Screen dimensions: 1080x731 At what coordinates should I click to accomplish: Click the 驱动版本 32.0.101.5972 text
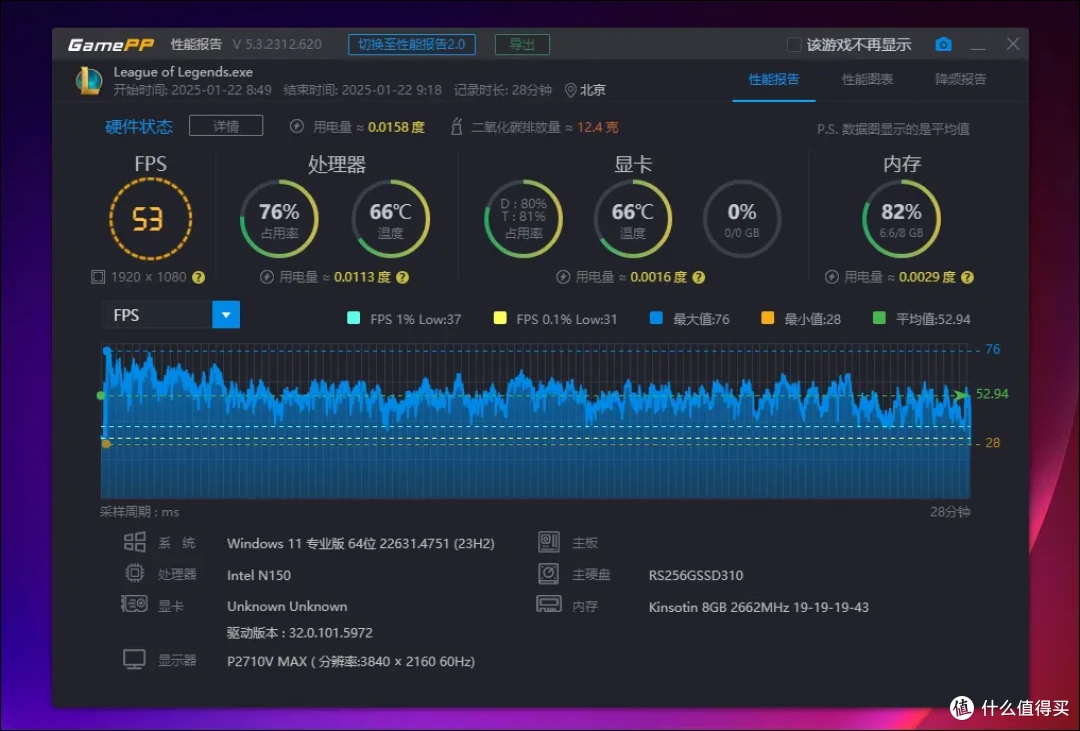[300, 632]
